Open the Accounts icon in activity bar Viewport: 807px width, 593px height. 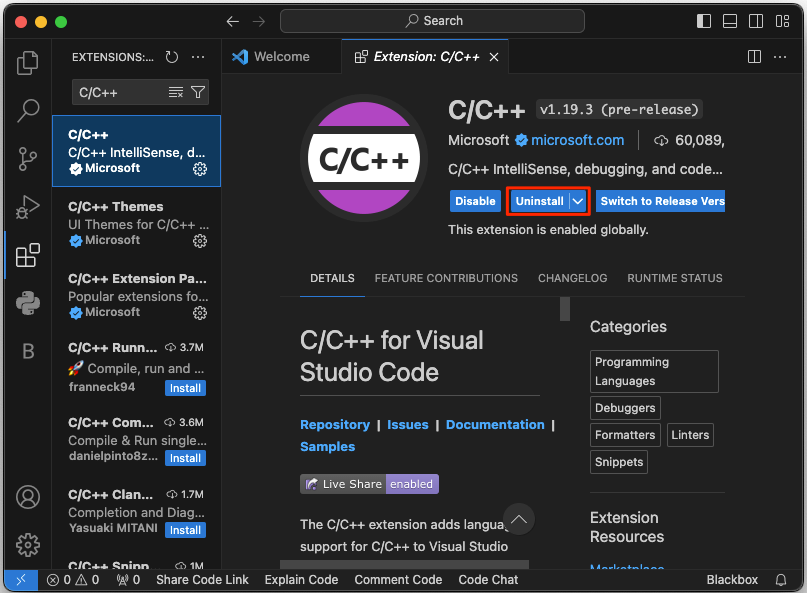(28, 497)
